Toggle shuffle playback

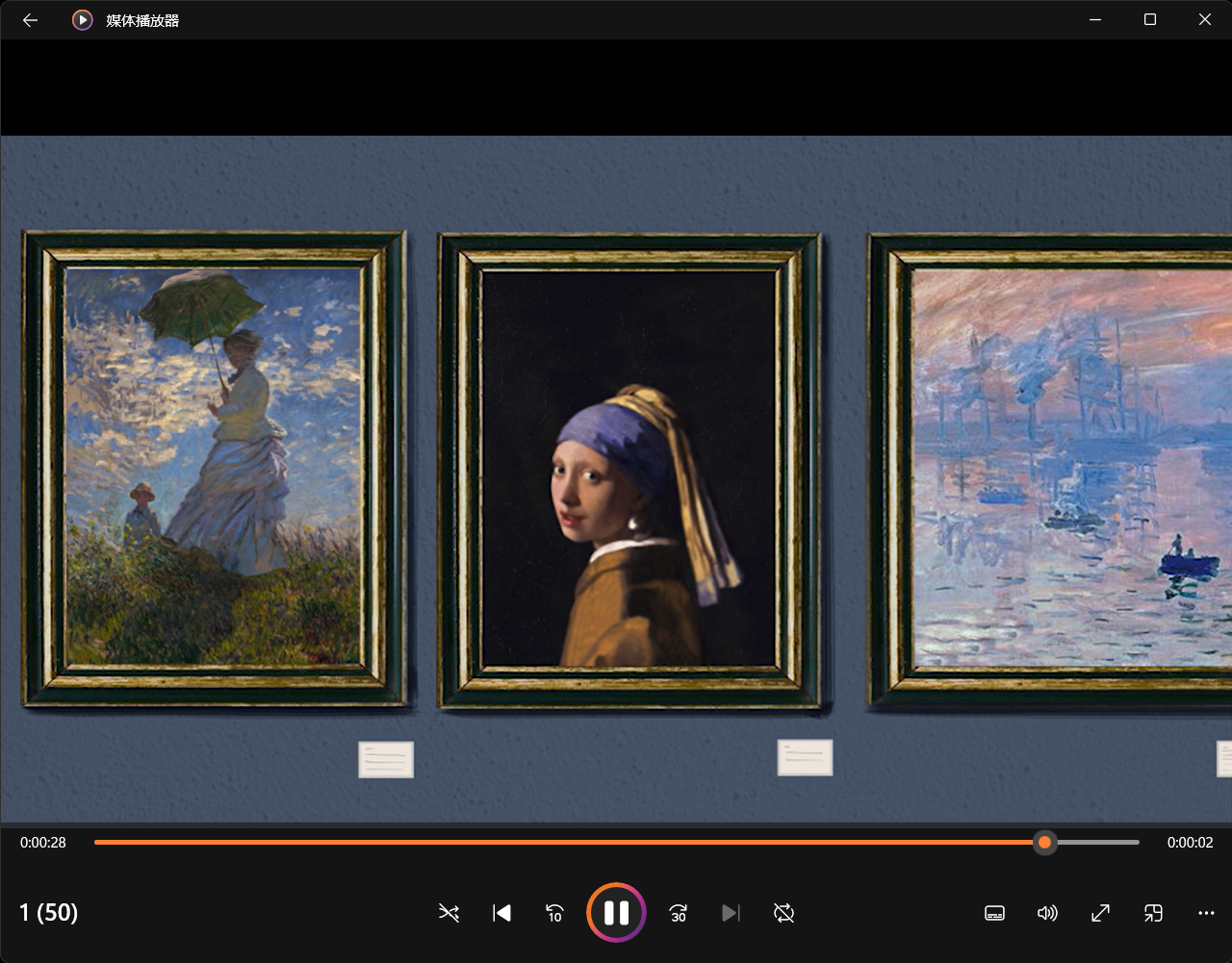click(x=449, y=913)
